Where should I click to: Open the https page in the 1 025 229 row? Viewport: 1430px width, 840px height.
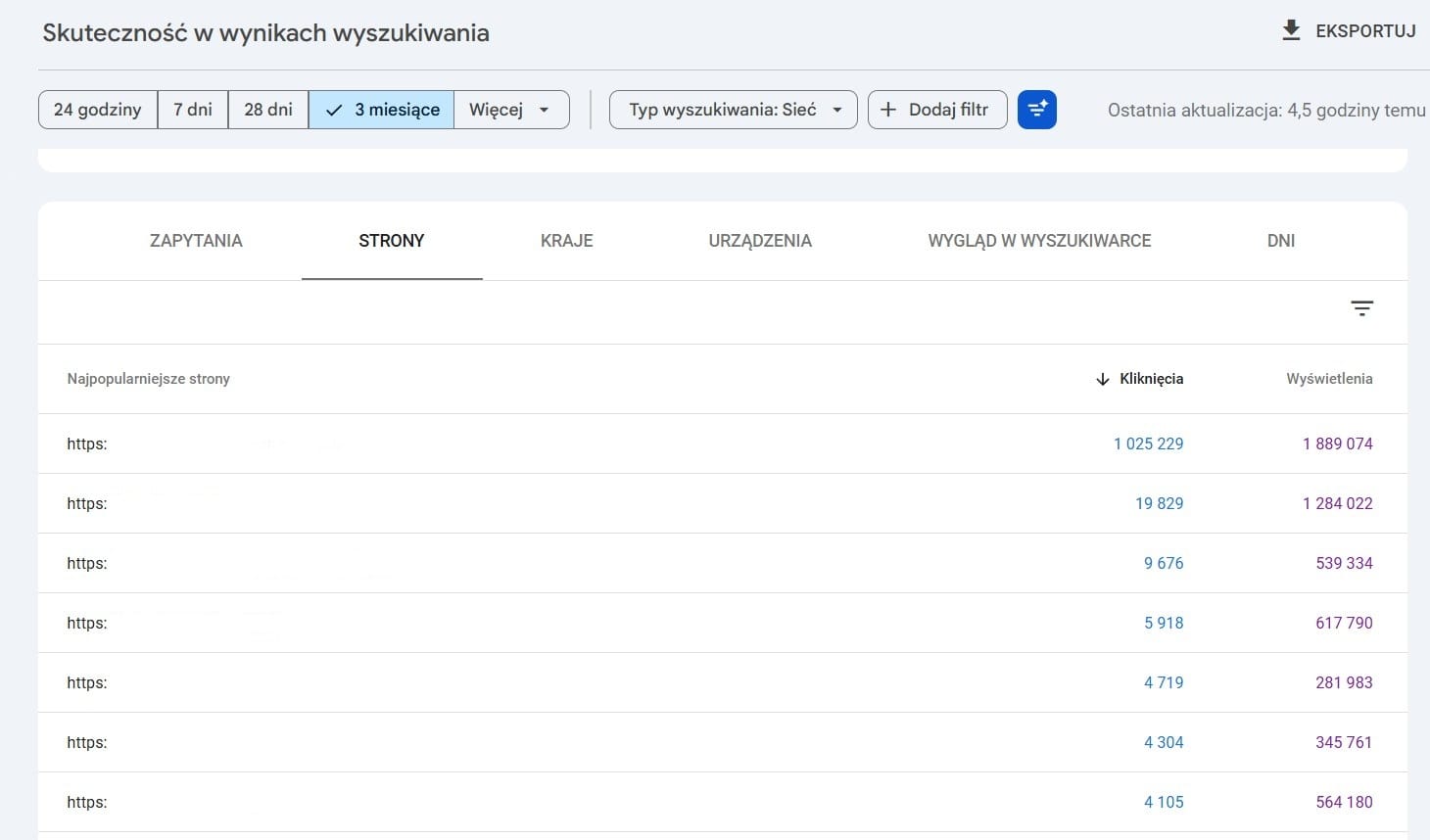tap(87, 443)
